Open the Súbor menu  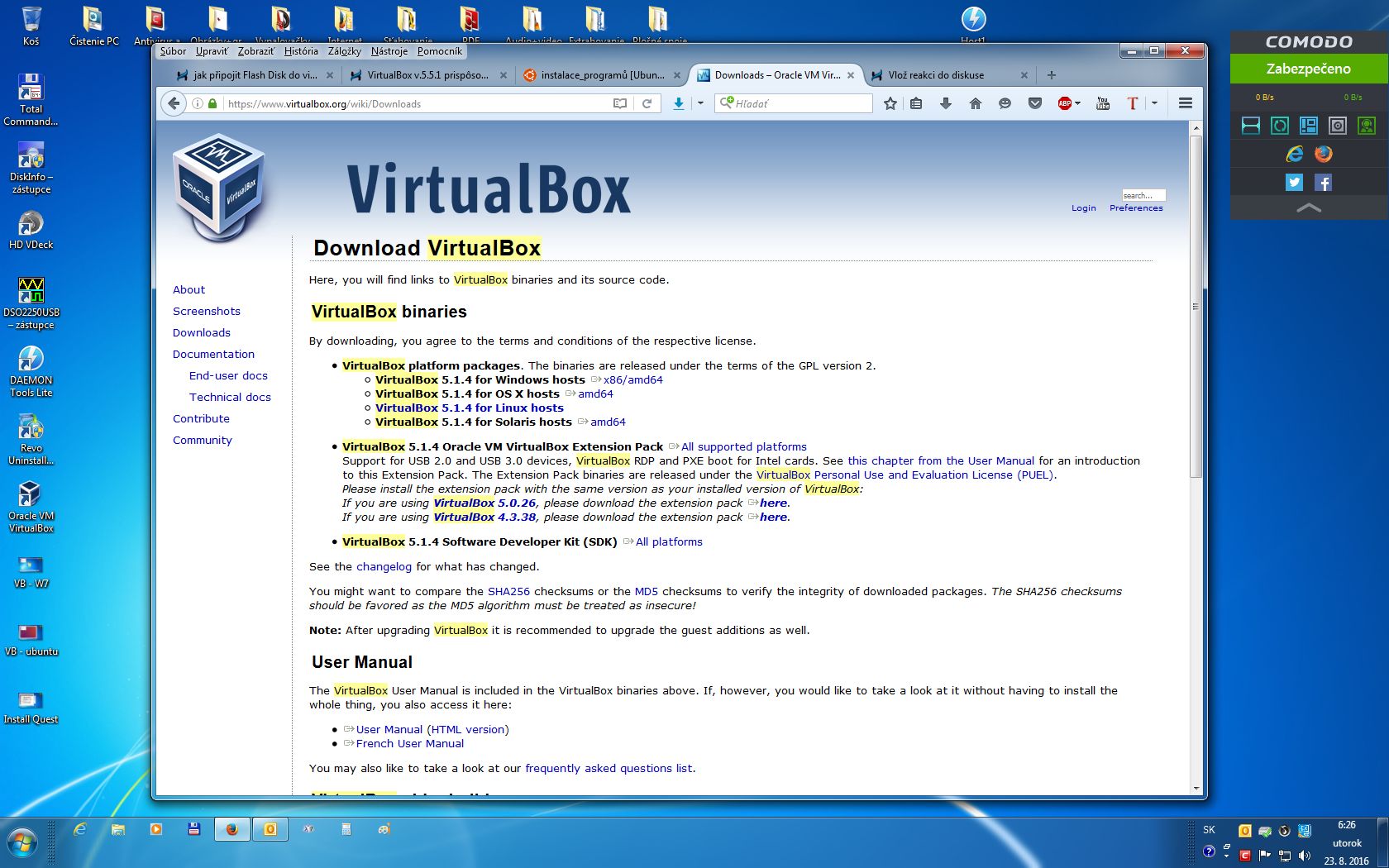[173, 51]
